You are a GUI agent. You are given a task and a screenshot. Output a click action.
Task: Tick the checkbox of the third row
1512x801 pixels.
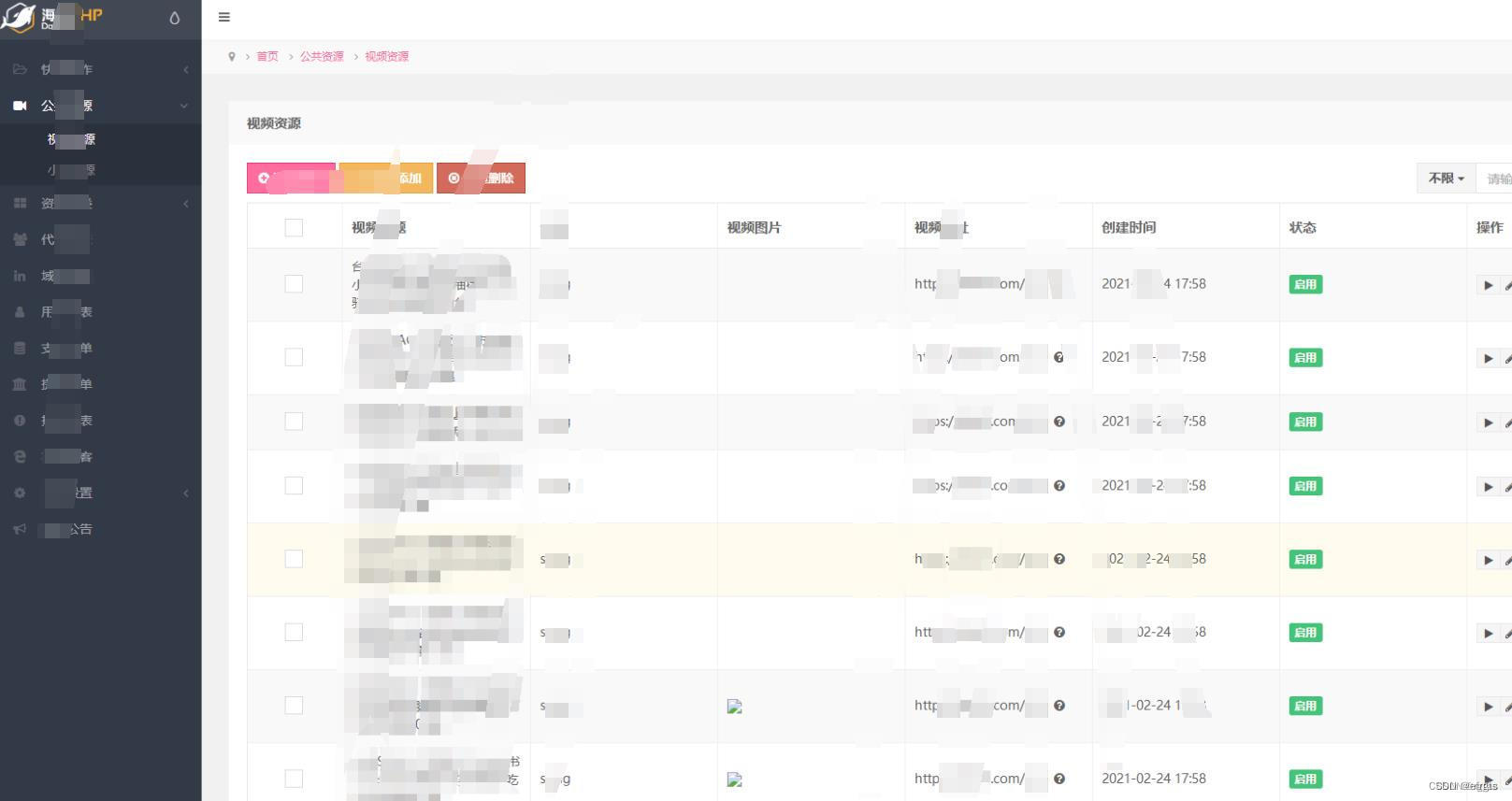294,422
